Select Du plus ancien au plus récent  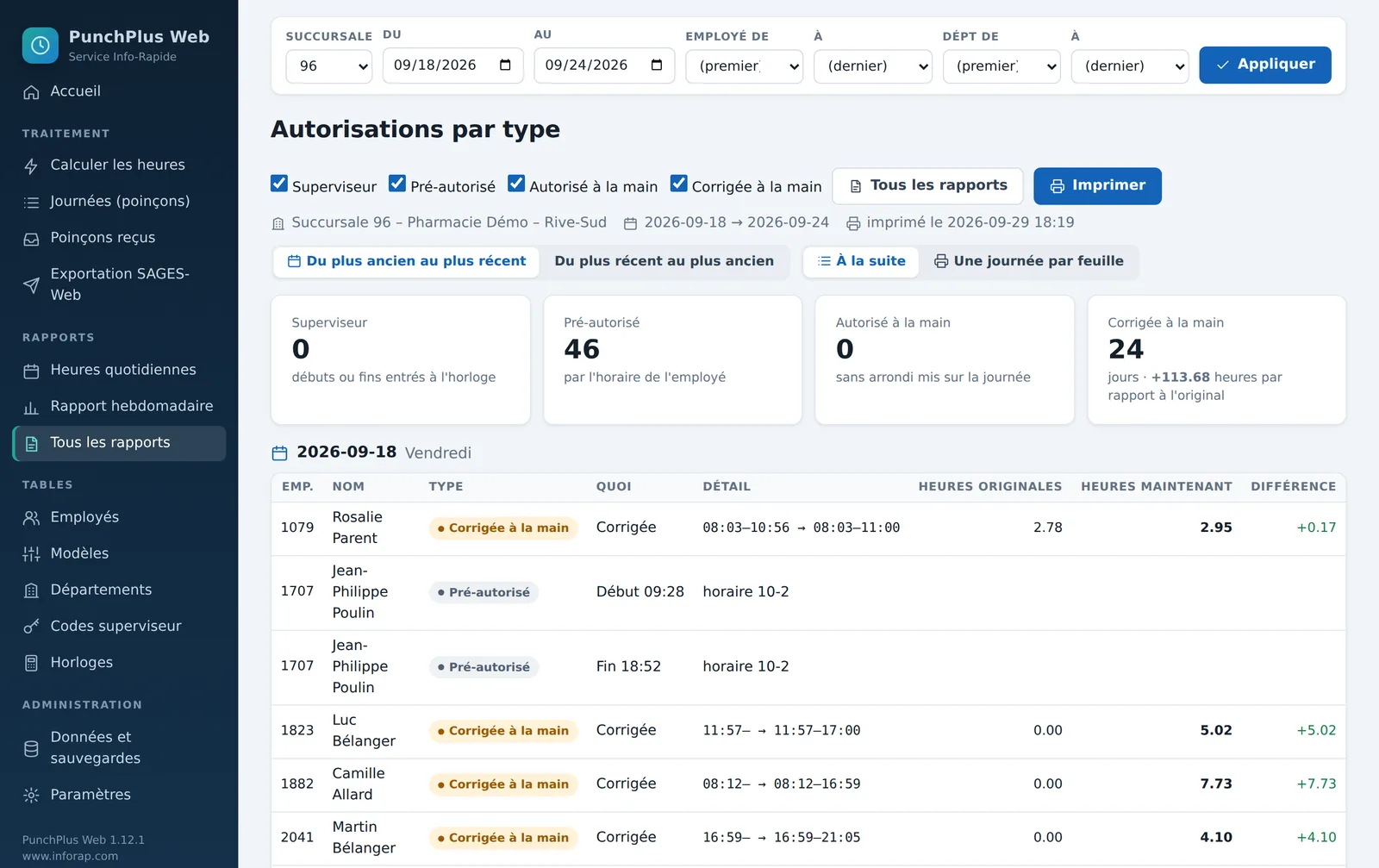point(407,262)
